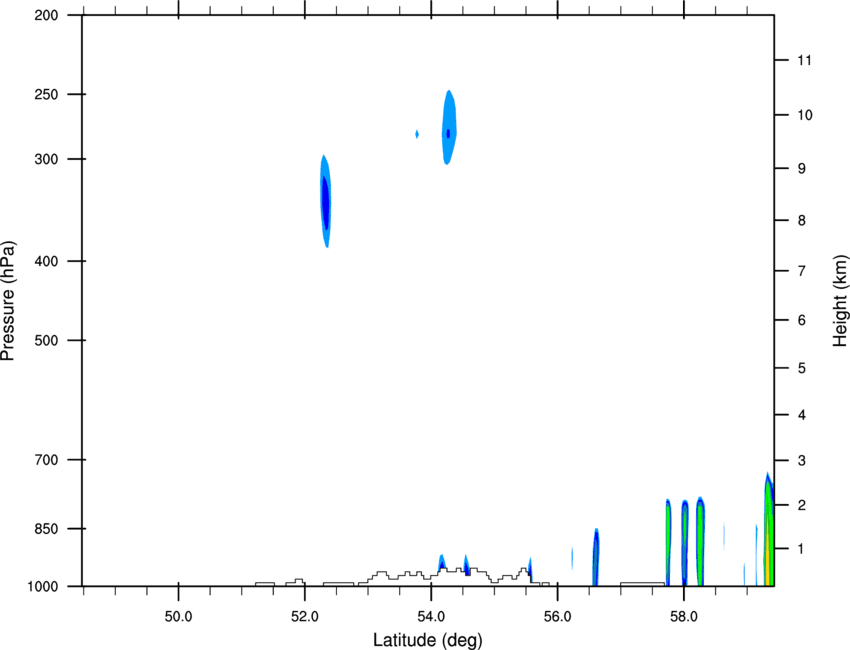This screenshot has height=650, width=850.
Task: Click the 200 pressure tick label
Action: pos(46,15)
